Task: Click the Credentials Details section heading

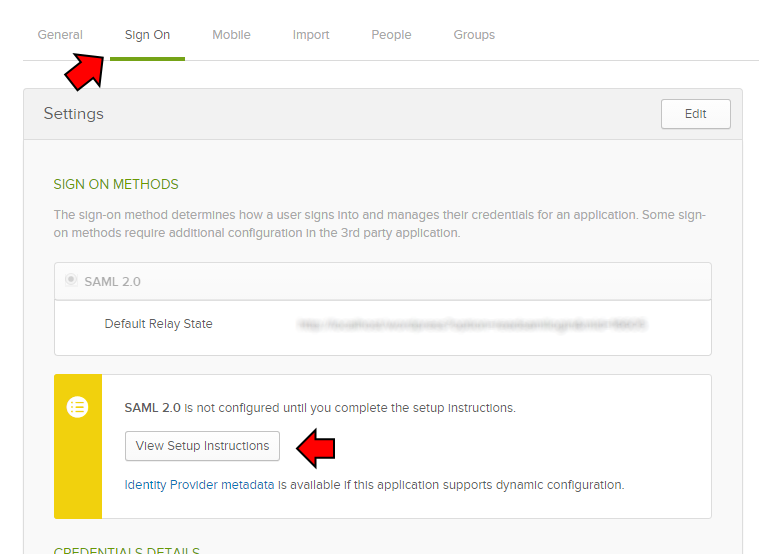Action: click(x=126, y=549)
